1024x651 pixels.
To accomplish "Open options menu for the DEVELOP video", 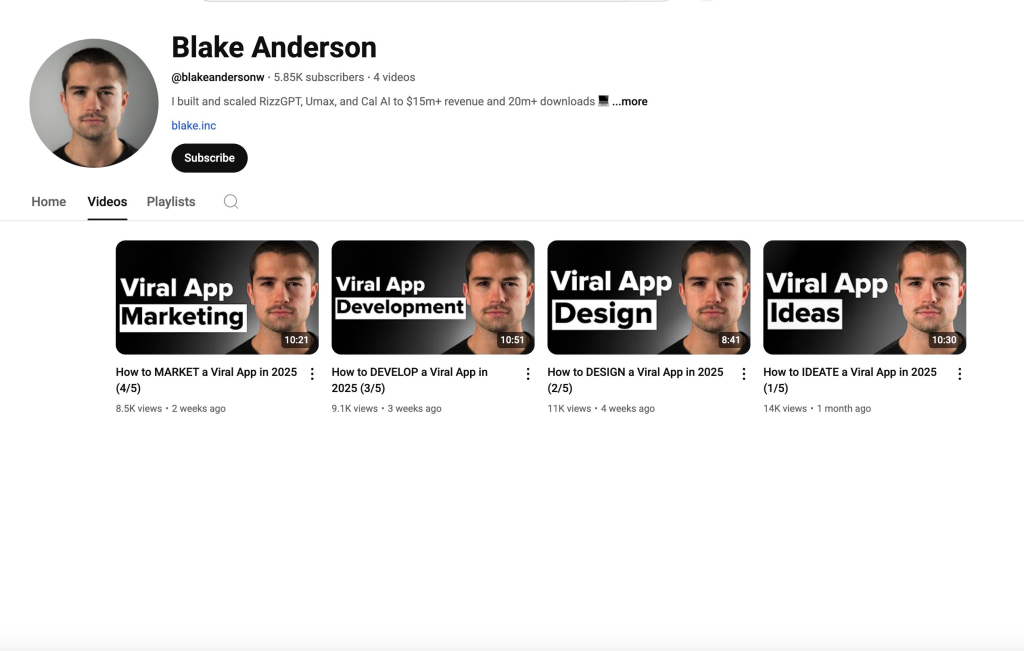I will pos(528,373).
